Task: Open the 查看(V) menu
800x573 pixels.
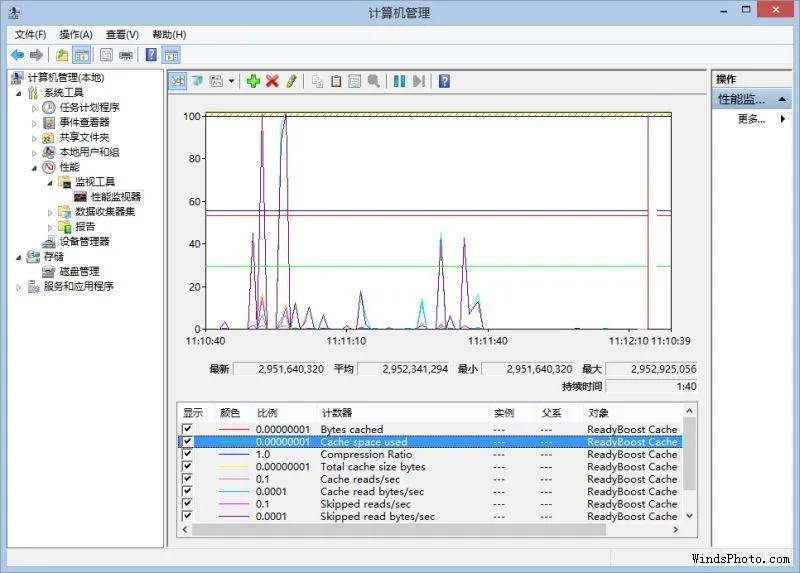Action: (122, 34)
